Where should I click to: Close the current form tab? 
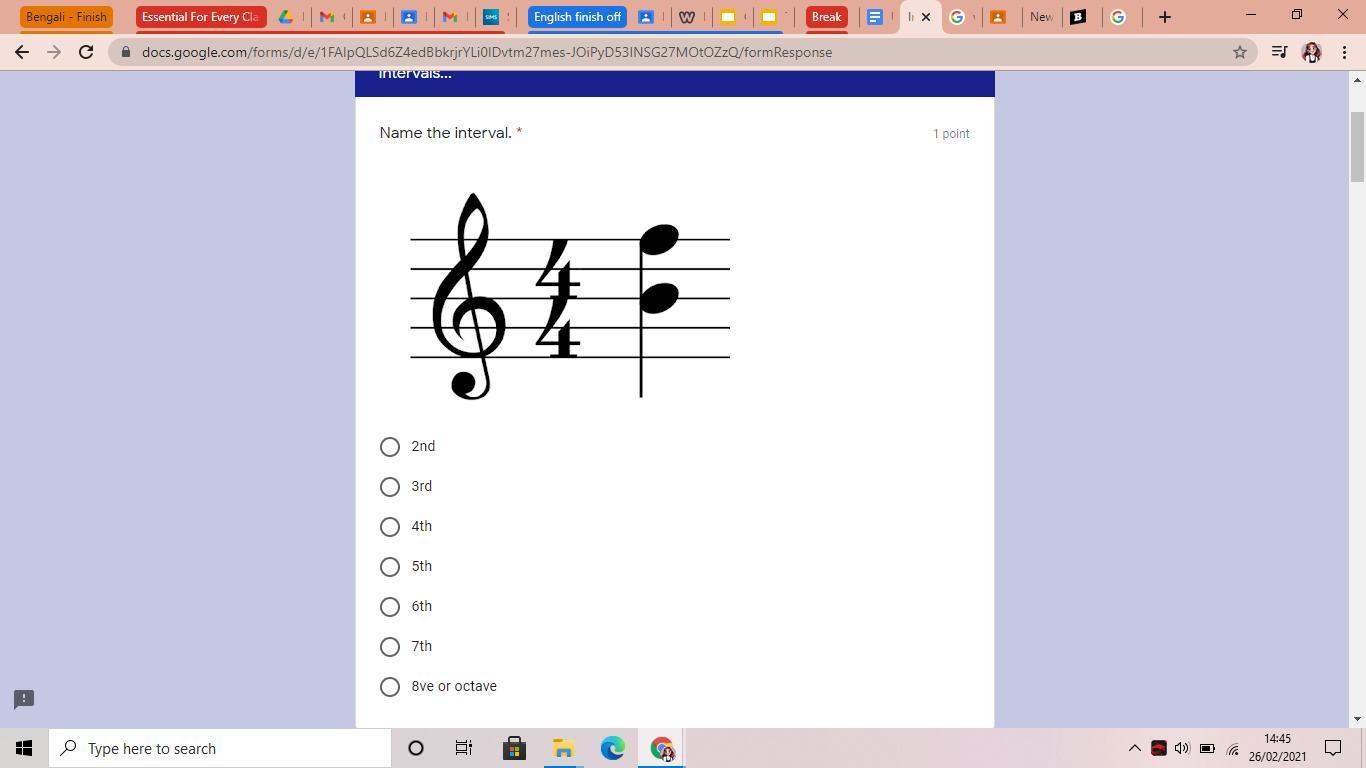[926, 17]
